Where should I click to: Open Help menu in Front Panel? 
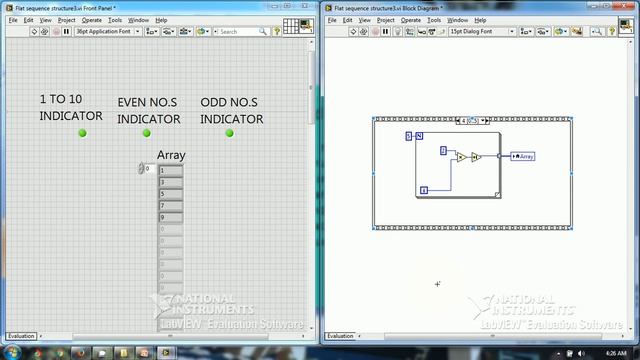(x=161, y=20)
